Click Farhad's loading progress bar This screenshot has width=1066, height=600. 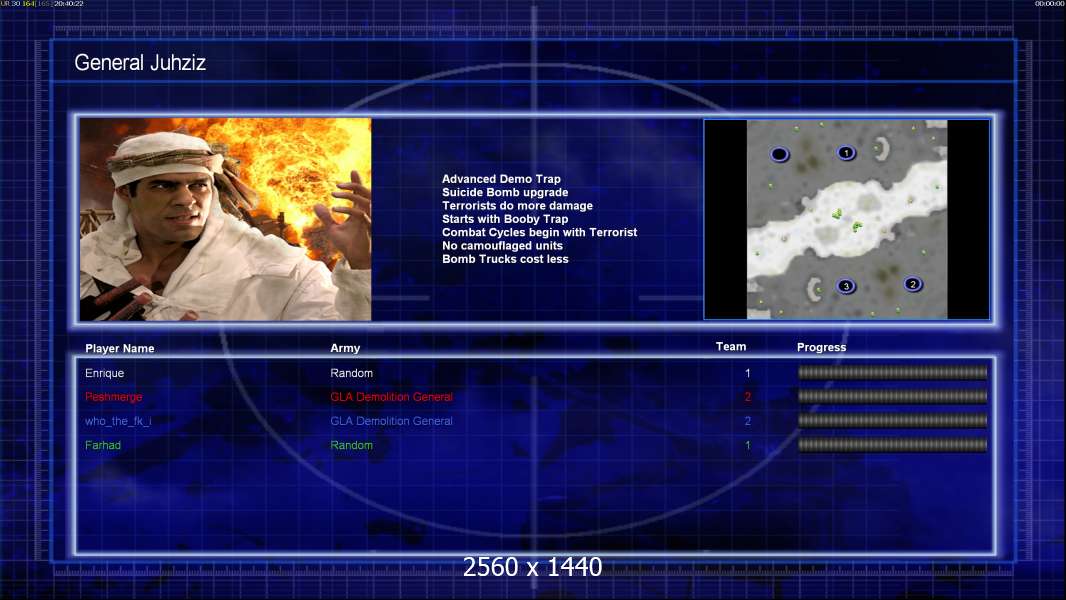pos(892,445)
